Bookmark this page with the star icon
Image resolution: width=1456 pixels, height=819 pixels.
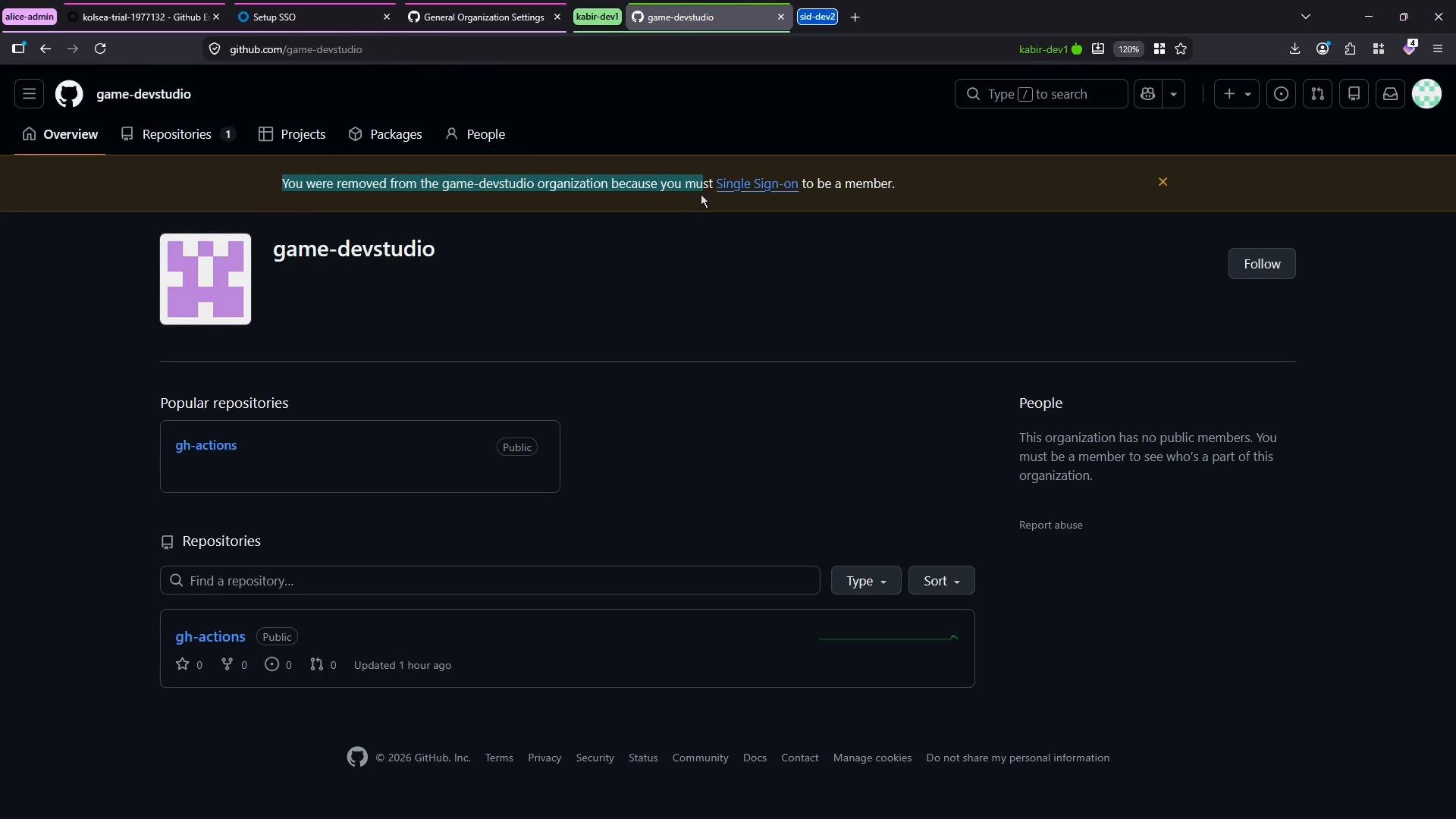1181,49
